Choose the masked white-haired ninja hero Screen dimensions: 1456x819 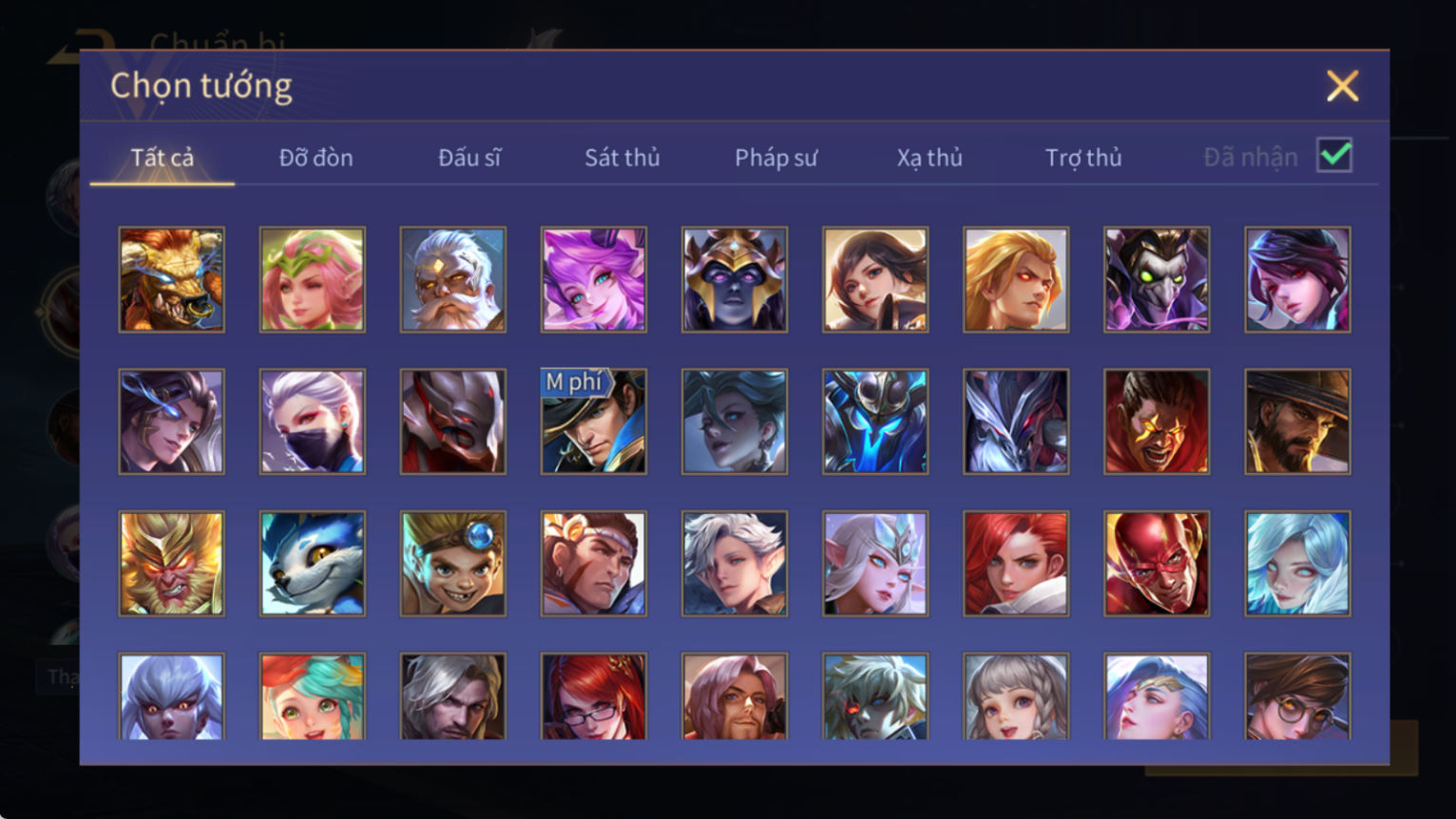(313, 422)
